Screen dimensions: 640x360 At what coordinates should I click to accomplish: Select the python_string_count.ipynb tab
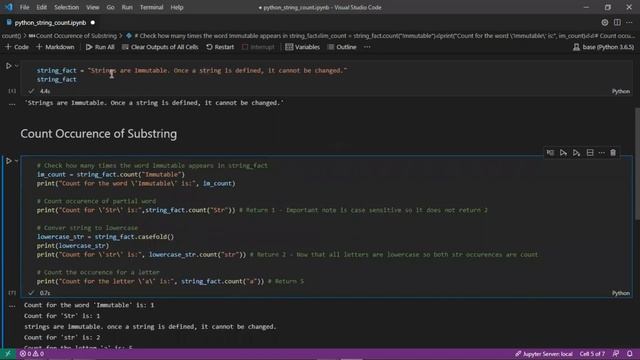coord(50,23)
